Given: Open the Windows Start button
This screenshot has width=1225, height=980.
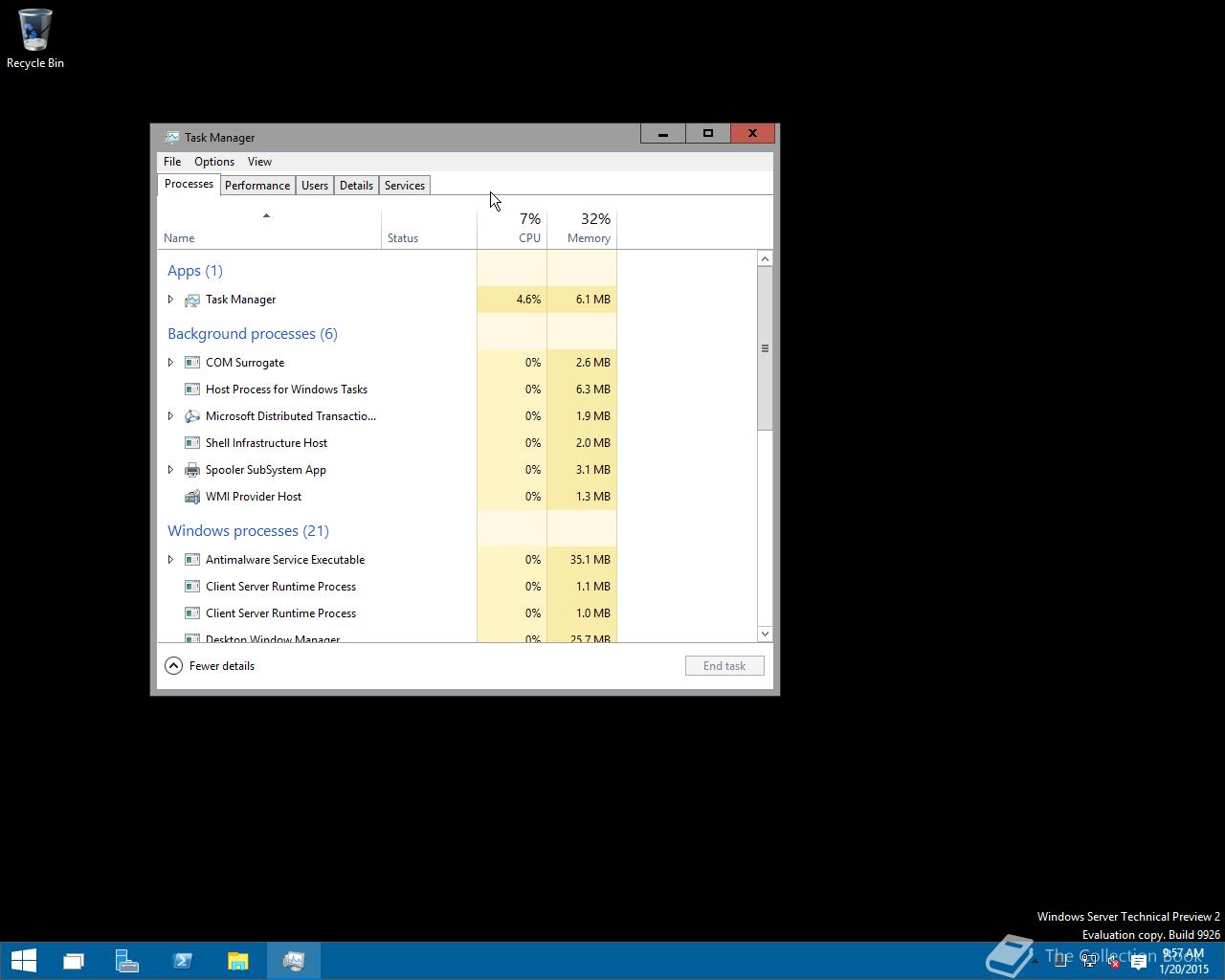Looking at the screenshot, I should 23,961.
